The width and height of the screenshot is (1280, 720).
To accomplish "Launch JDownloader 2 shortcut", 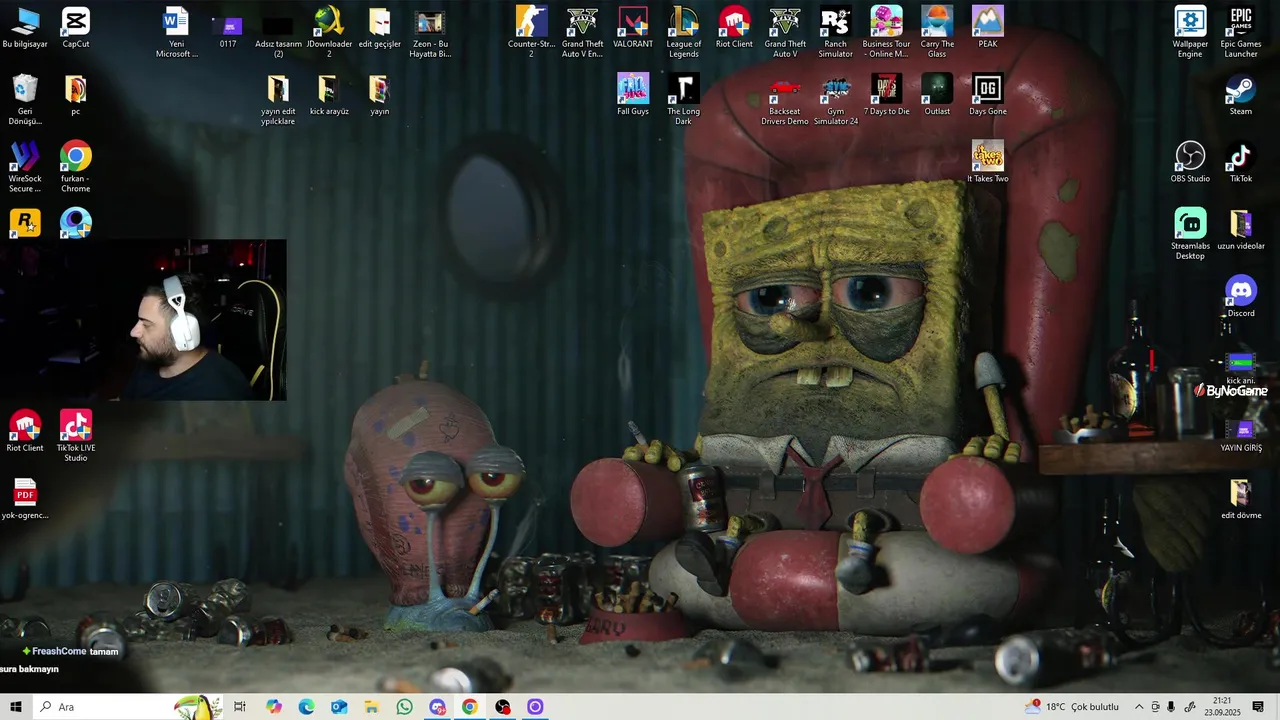I will [329, 32].
